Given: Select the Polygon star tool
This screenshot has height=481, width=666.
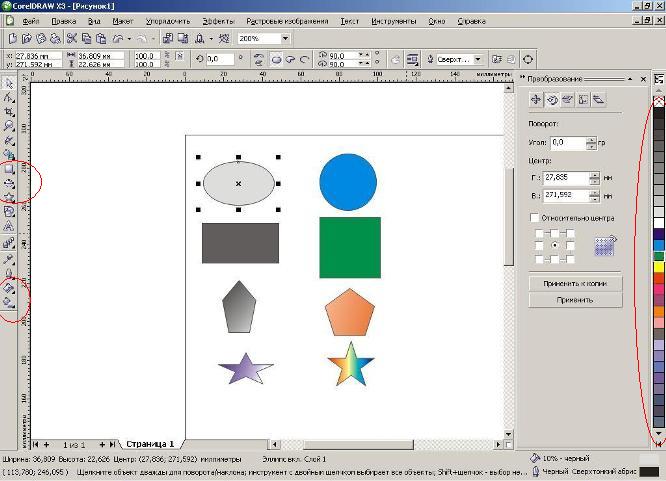Looking at the screenshot, I should pyautogui.click(x=8, y=198).
